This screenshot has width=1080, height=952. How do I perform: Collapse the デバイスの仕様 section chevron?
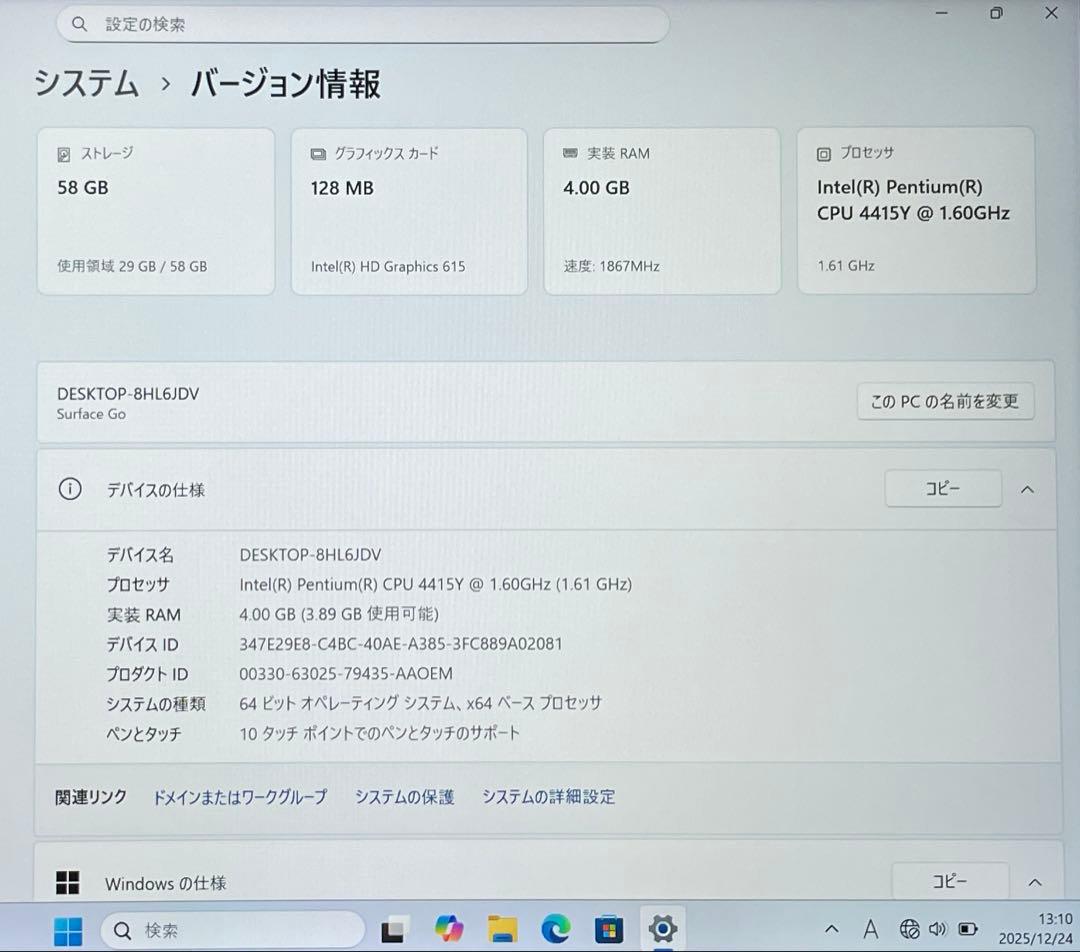[1028, 489]
